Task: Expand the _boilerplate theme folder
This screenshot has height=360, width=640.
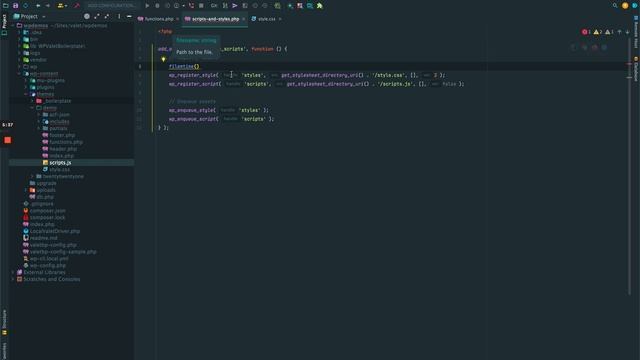Action: coord(32,101)
